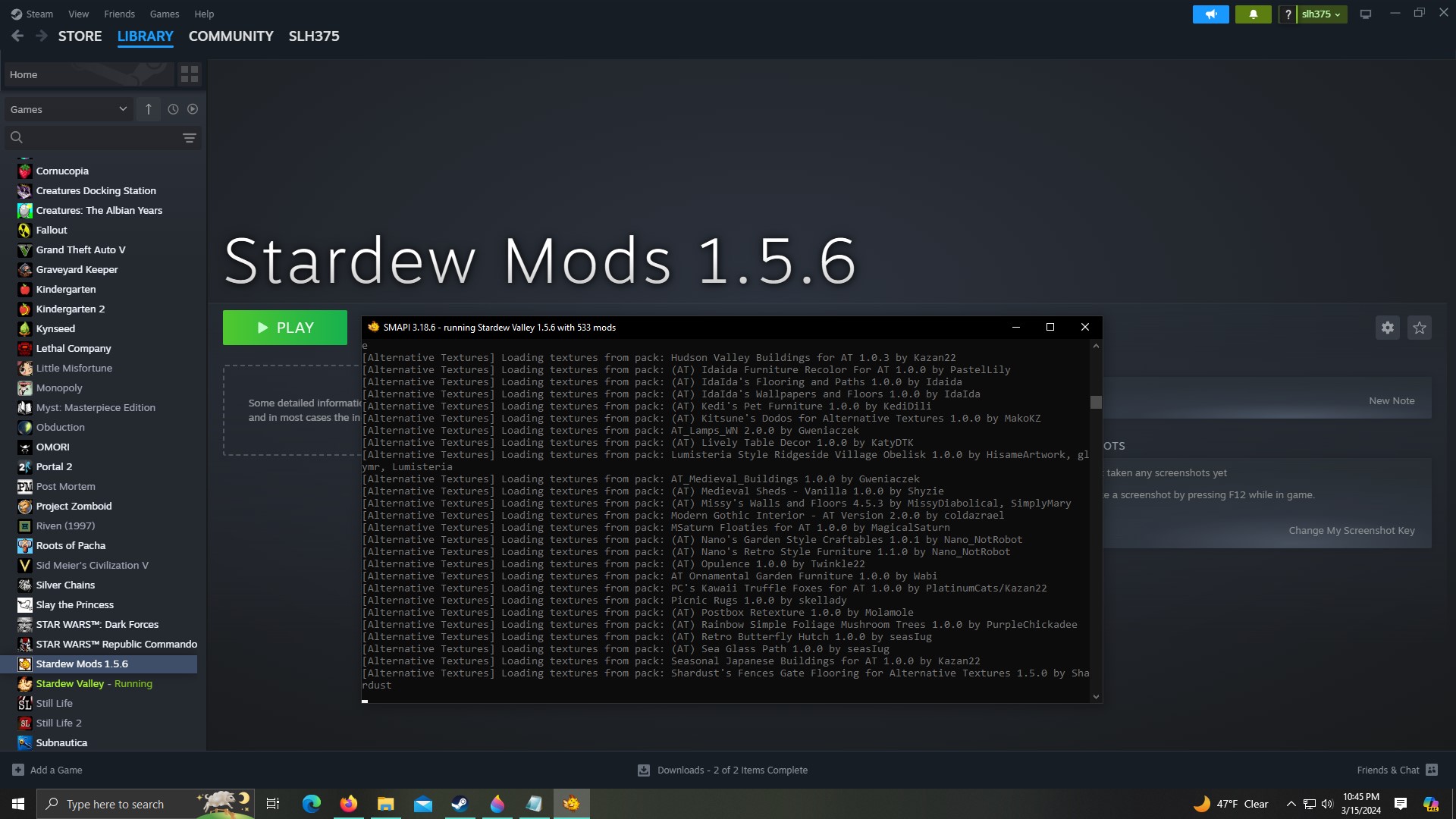Open the Windows notification center icon
Image resolution: width=1456 pixels, height=819 pixels.
(x=1401, y=804)
